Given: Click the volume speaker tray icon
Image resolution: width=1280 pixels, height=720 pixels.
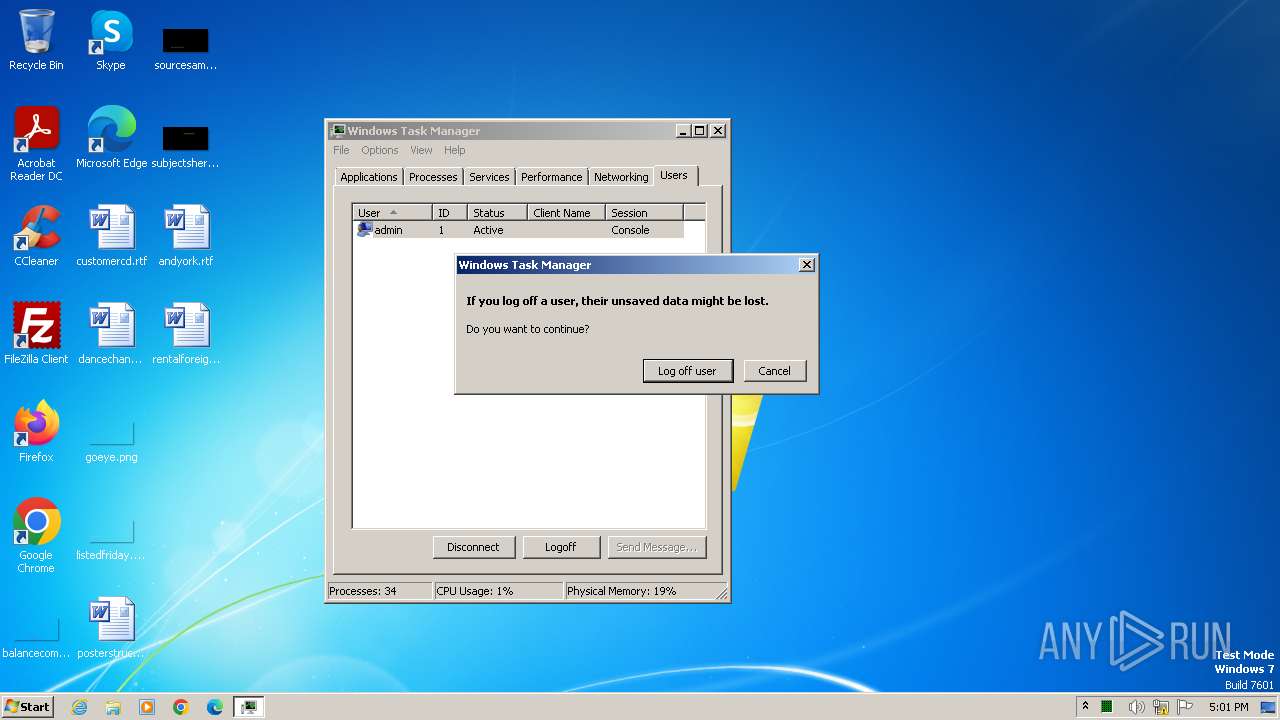Looking at the screenshot, I should pyautogui.click(x=1136, y=707).
